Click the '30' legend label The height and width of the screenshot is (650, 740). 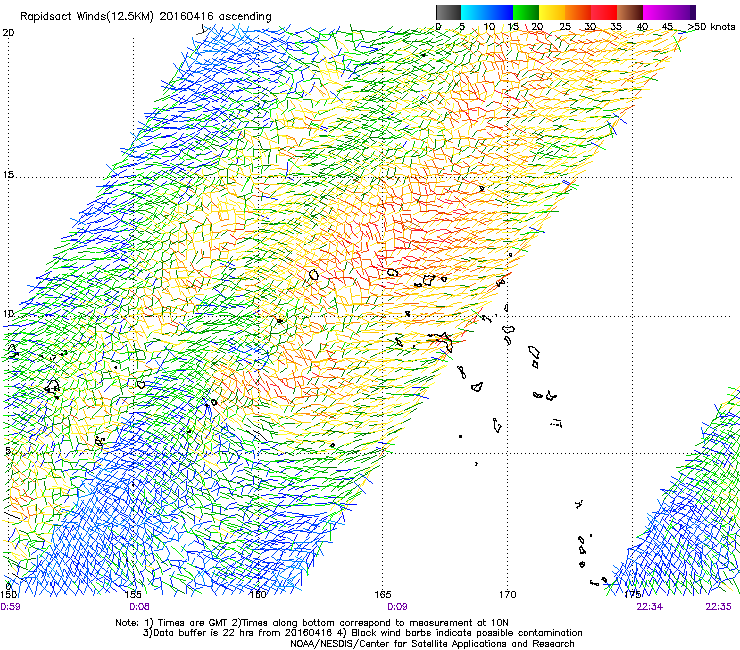(590, 27)
